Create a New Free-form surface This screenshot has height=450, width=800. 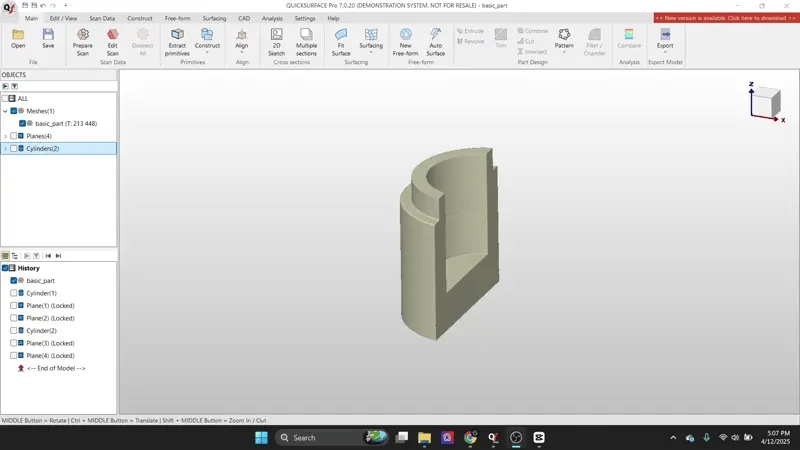pos(405,40)
